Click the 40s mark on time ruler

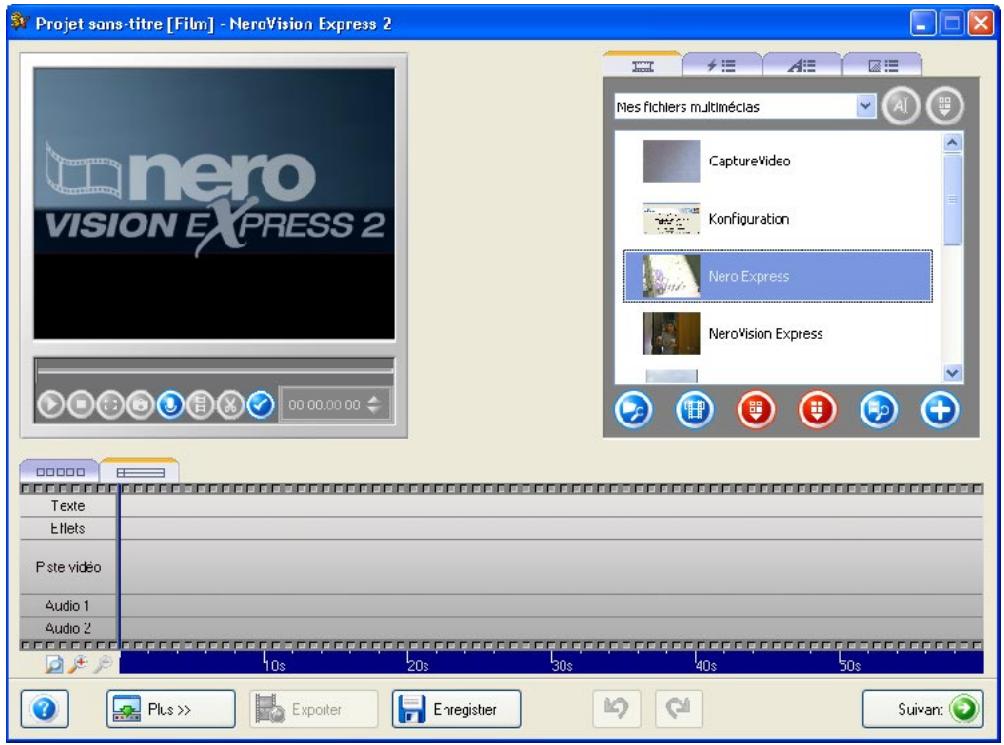pos(706,665)
